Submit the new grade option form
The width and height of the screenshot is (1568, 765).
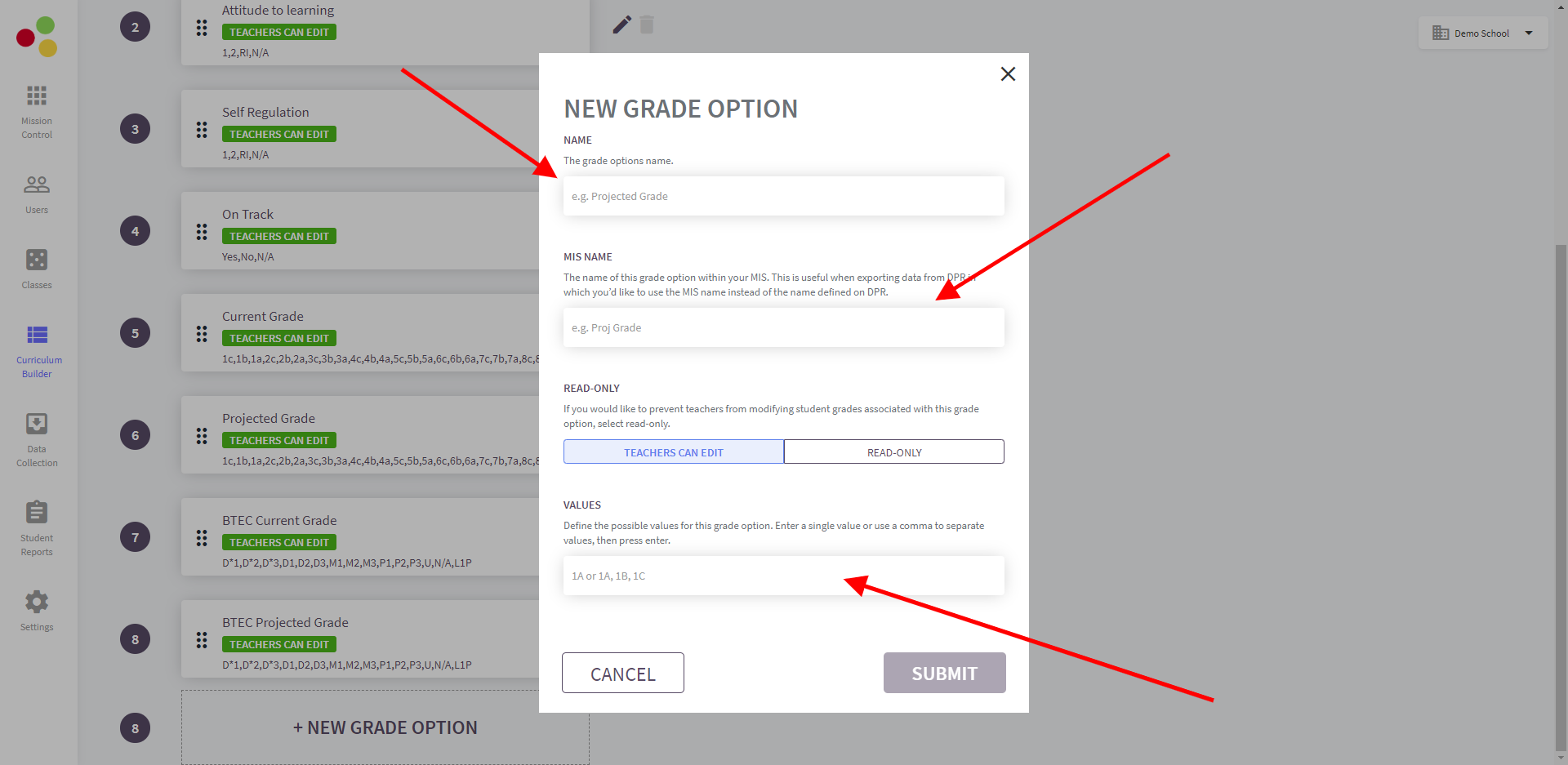pos(944,674)
